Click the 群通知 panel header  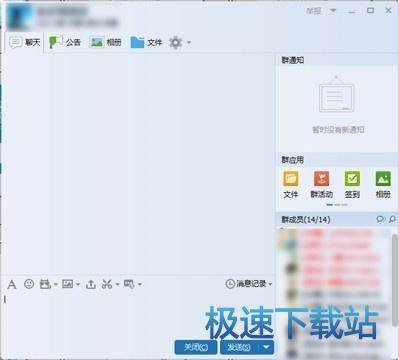[x=337, y=60]
